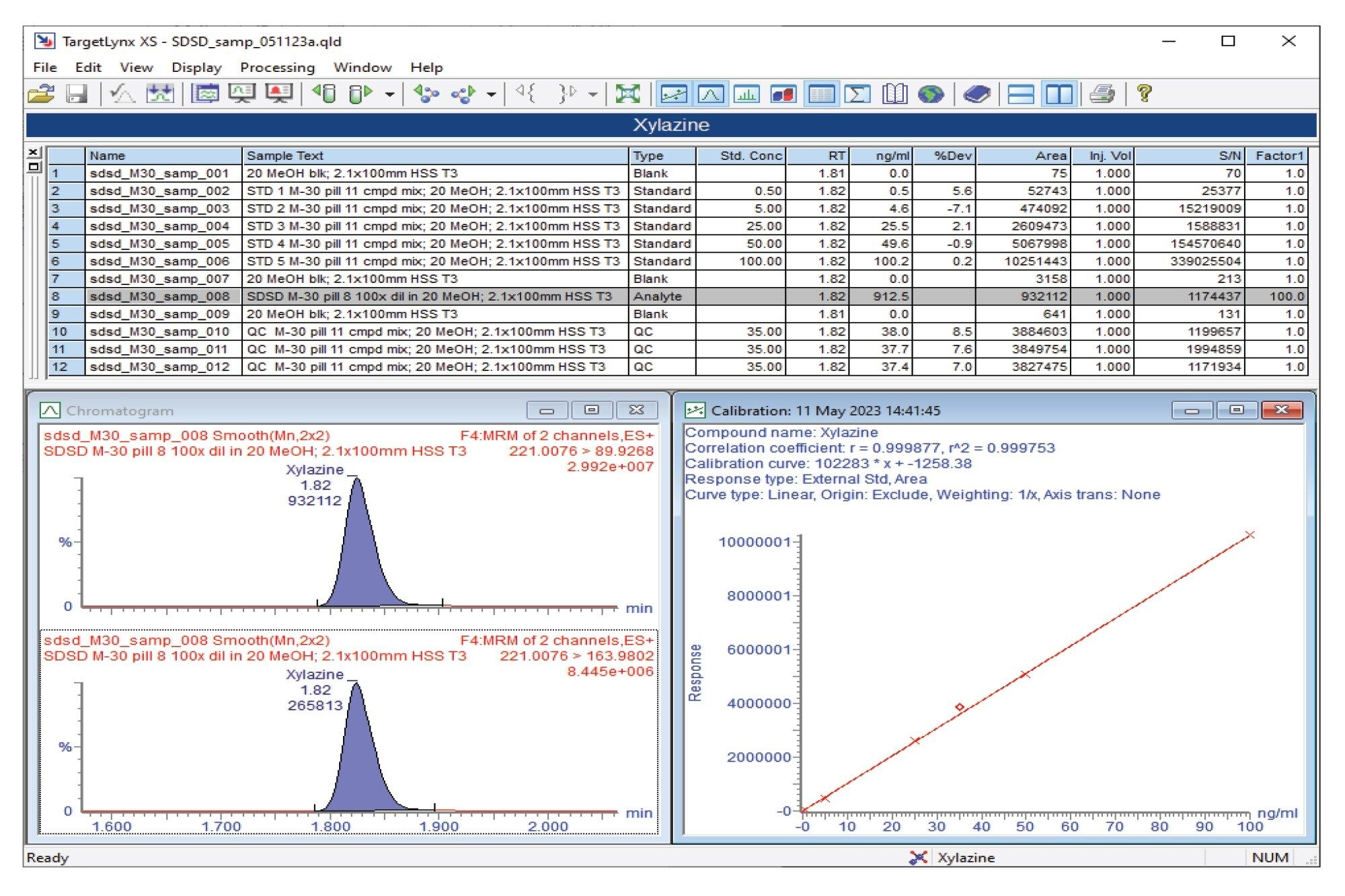Click the Xylazine compound icon in status bar
Screen dimensions: 1345x896
tap(918, 857)
